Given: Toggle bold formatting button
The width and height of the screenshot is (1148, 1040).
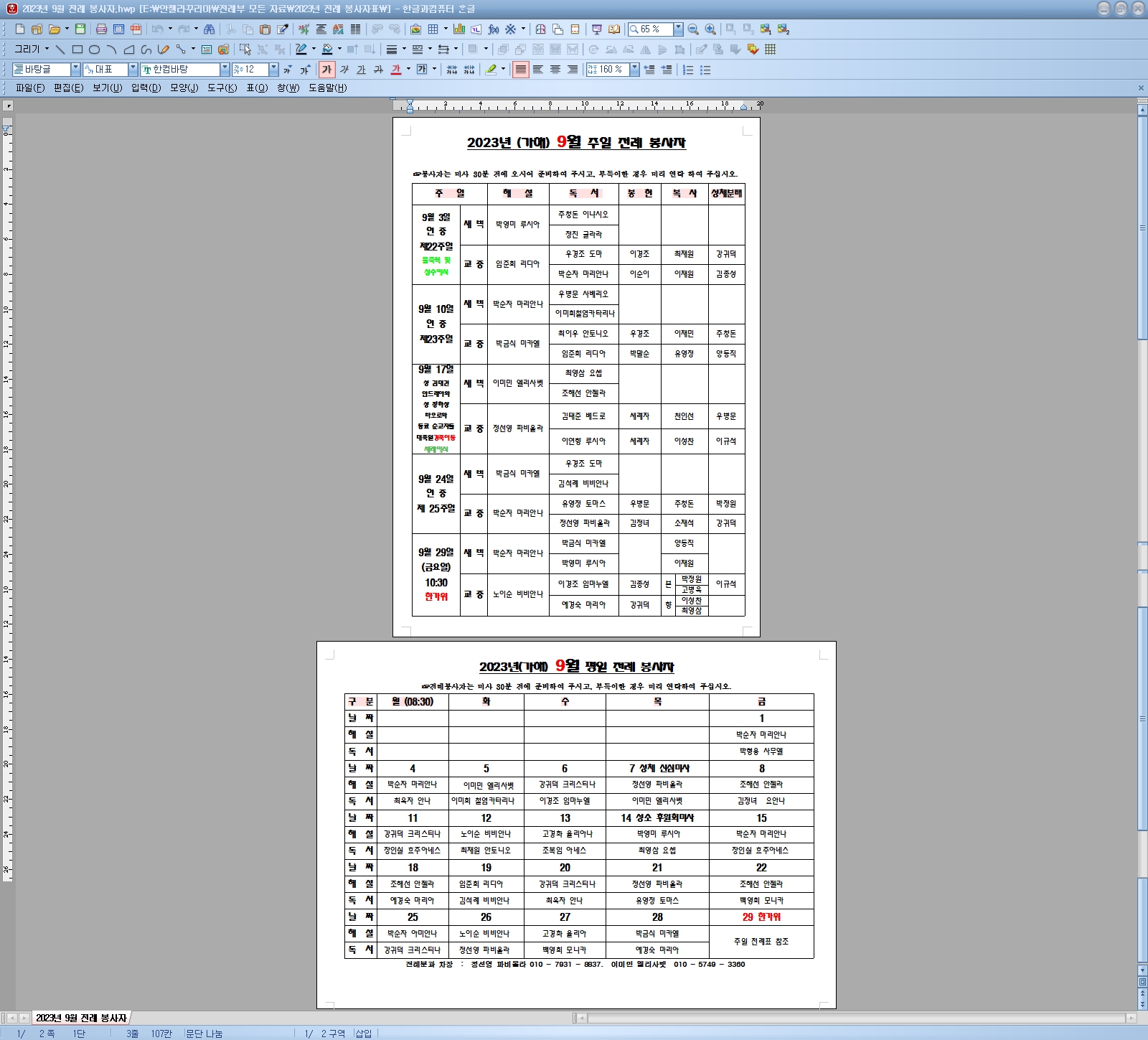Looking at the screenshot, I should [x=327, y=70].
